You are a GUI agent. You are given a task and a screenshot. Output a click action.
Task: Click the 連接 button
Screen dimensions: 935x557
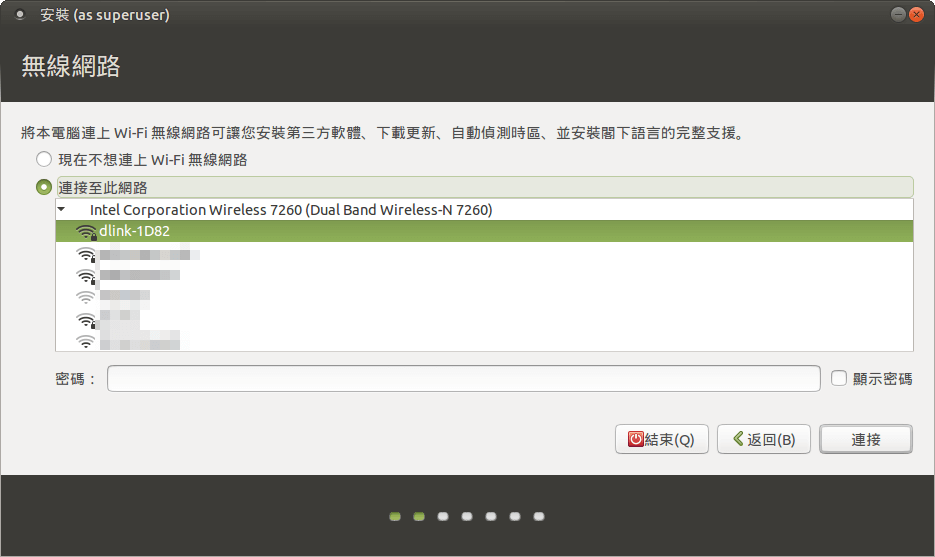coord(866,440)
